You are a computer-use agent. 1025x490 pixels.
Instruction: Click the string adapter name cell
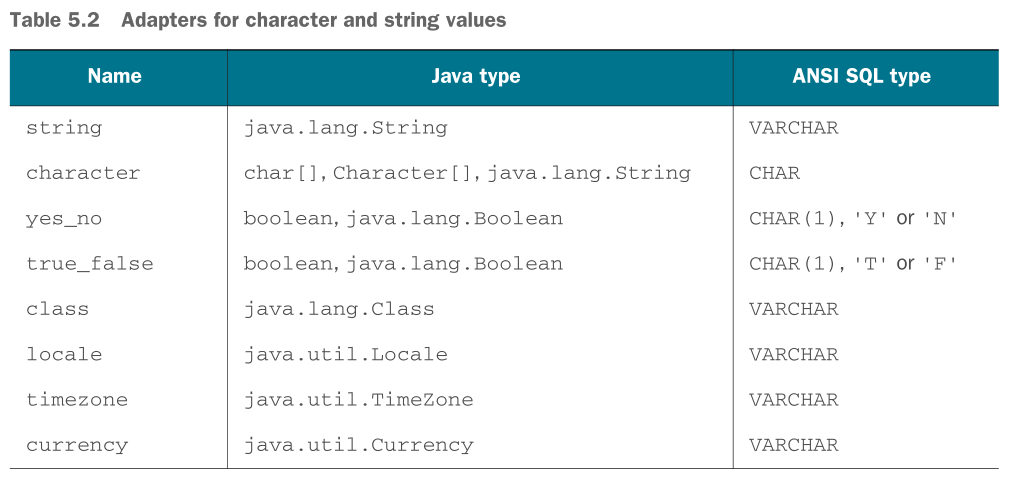64,127
